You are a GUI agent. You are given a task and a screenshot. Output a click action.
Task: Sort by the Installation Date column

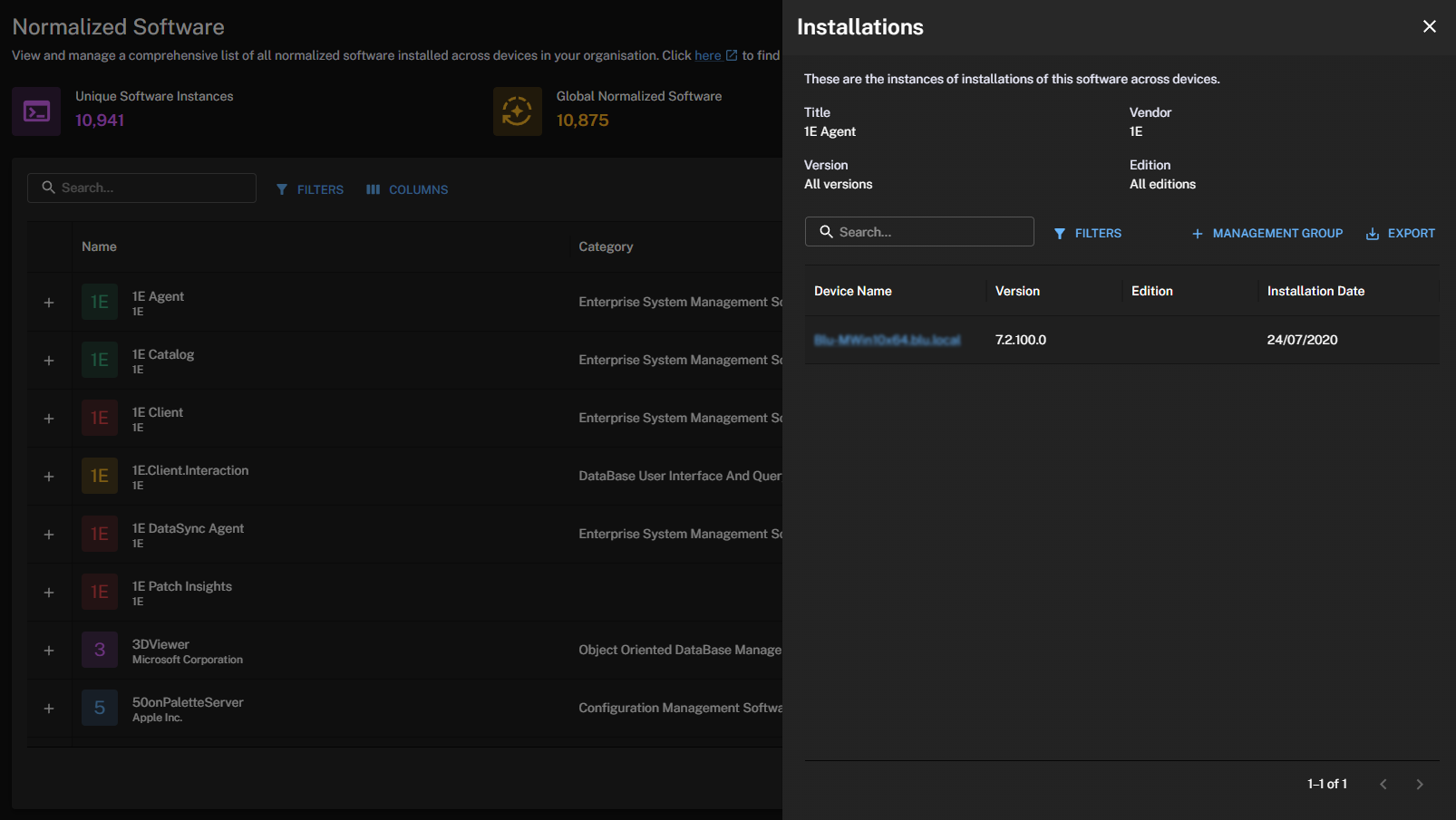[x=1315, y=291]
